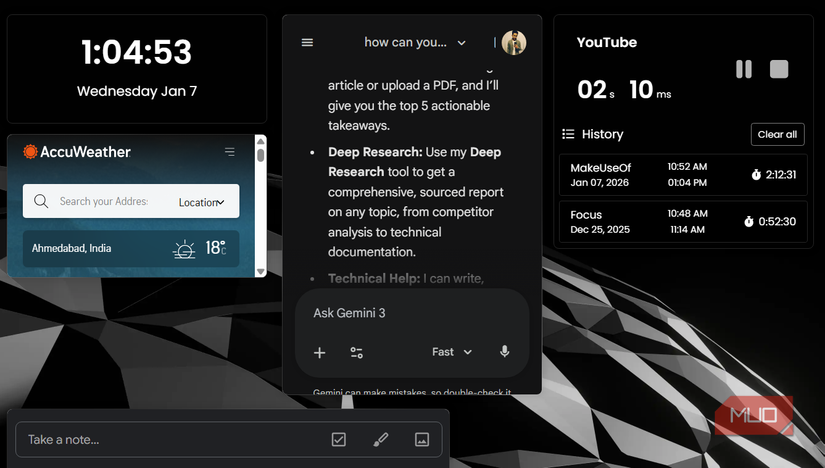Click the stopwatch icon beside 0:52:30
The image size is (825, 468).
point(749,222)
